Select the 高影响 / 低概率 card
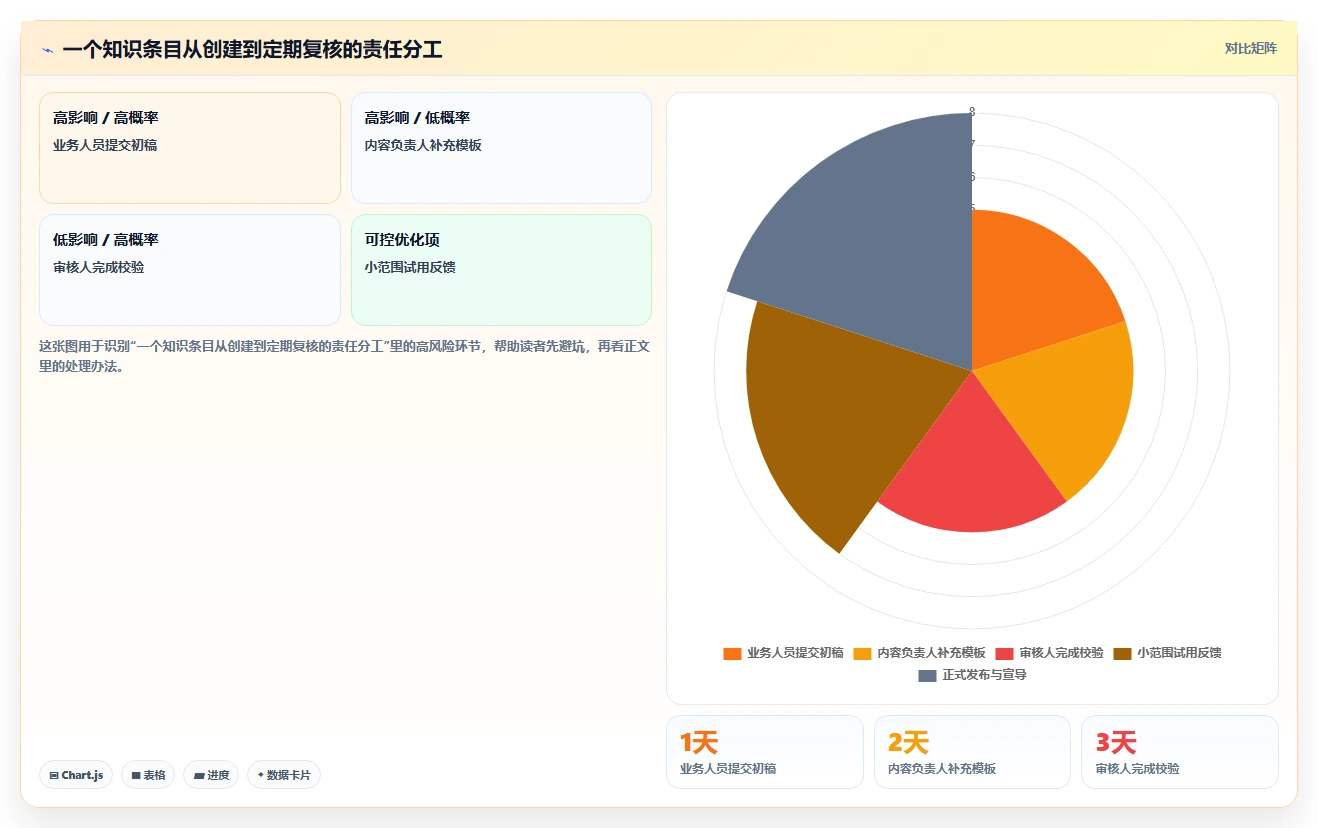 (x=501, y=148)
